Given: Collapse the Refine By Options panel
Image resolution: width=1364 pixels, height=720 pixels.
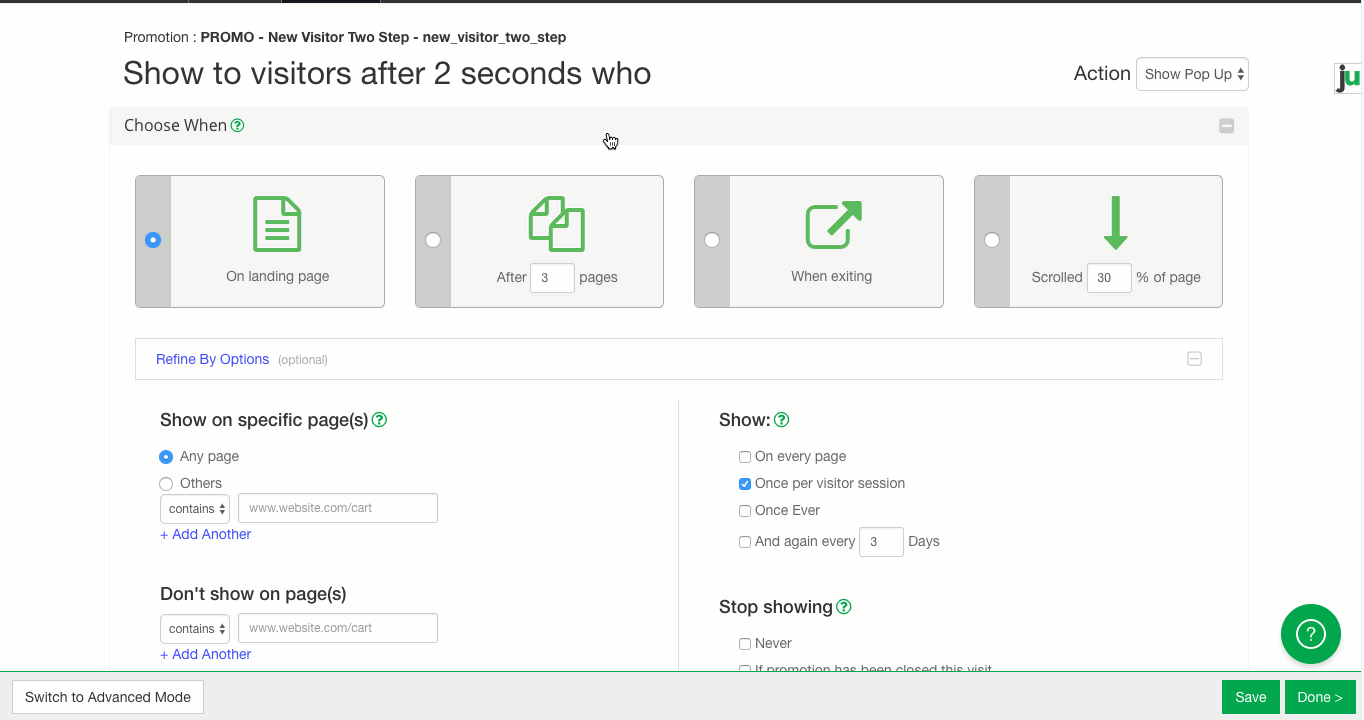Looking at the screenshot, I should pyautogui.click(x=1194, y=359).
